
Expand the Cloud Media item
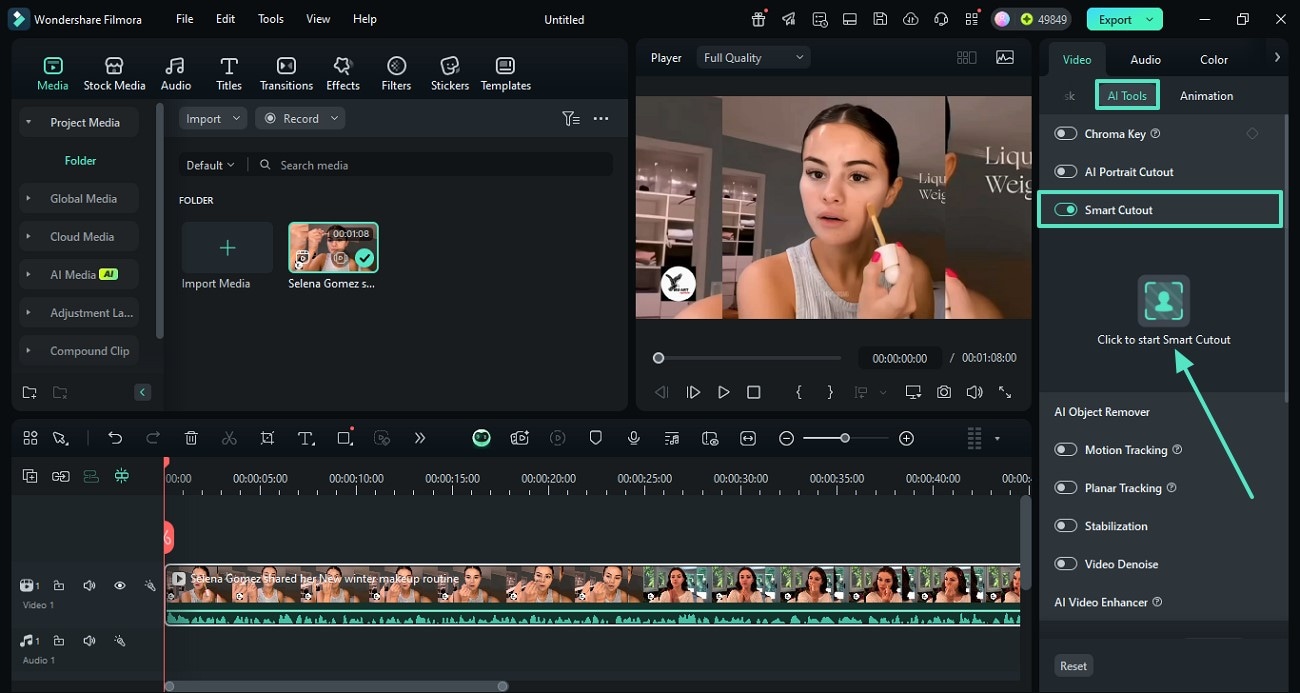(x=28, y=237)
